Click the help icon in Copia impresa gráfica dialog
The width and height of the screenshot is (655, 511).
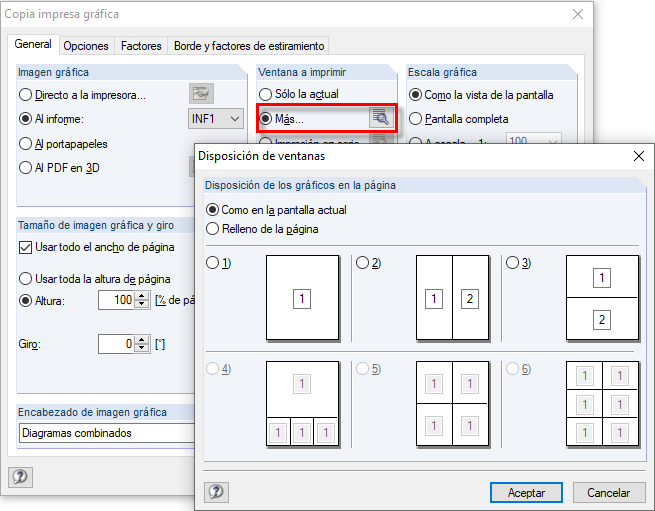pyautogui.click(x=21, y=477)
